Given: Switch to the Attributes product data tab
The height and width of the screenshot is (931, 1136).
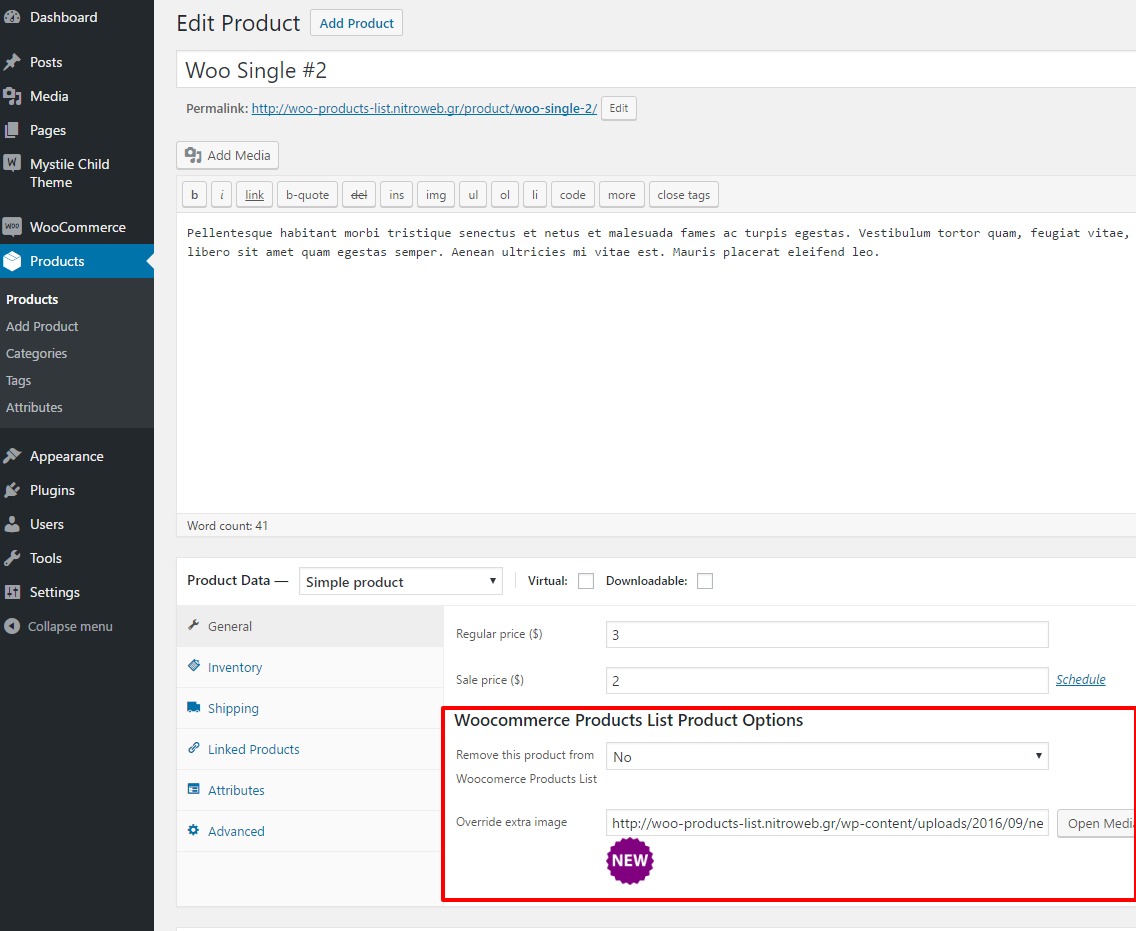Looking at the screenshot, I should [310, 790].
